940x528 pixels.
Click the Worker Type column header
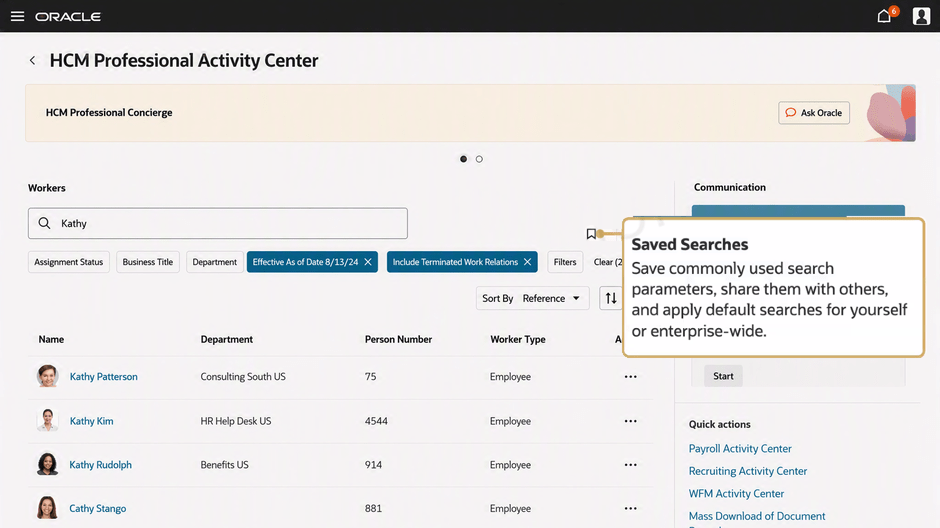pyautogui.click(x=517, y=339)
